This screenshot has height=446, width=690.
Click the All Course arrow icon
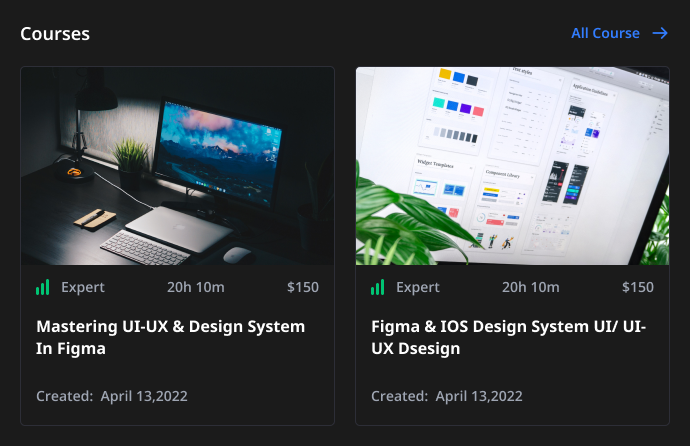(x=660, y=33)
